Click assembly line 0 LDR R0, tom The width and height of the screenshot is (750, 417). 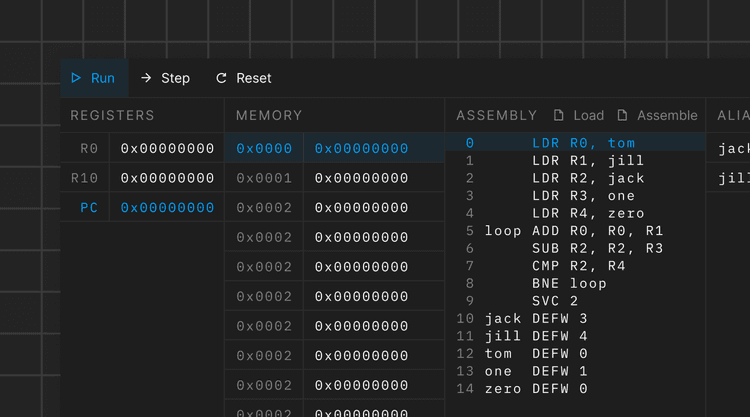click(x=575, y=143)
